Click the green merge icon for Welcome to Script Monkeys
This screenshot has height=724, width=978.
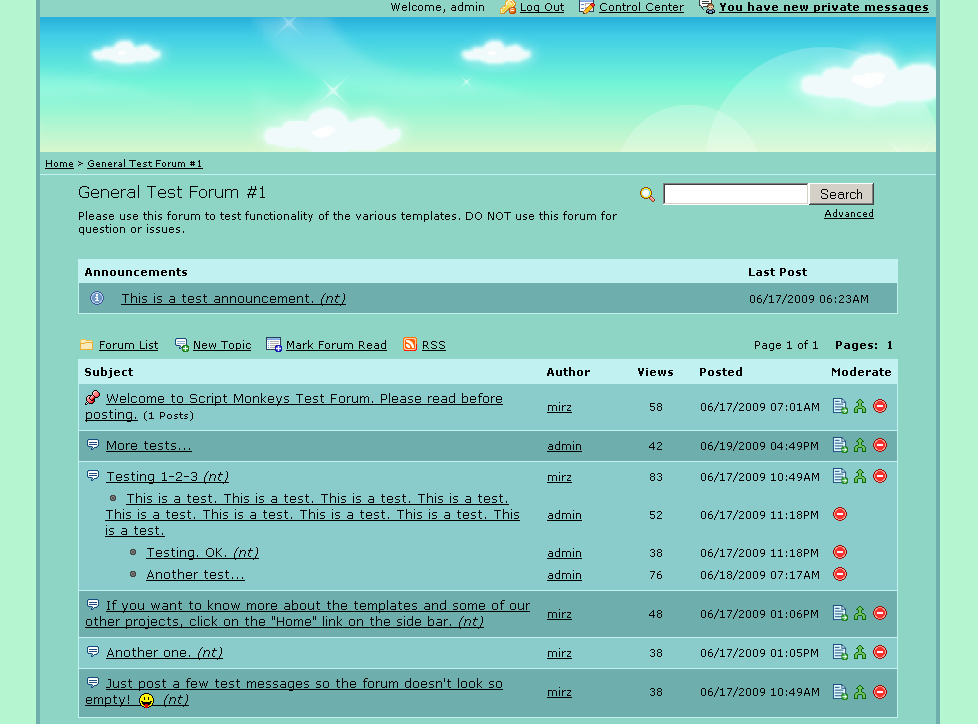(x=860, y=407)
